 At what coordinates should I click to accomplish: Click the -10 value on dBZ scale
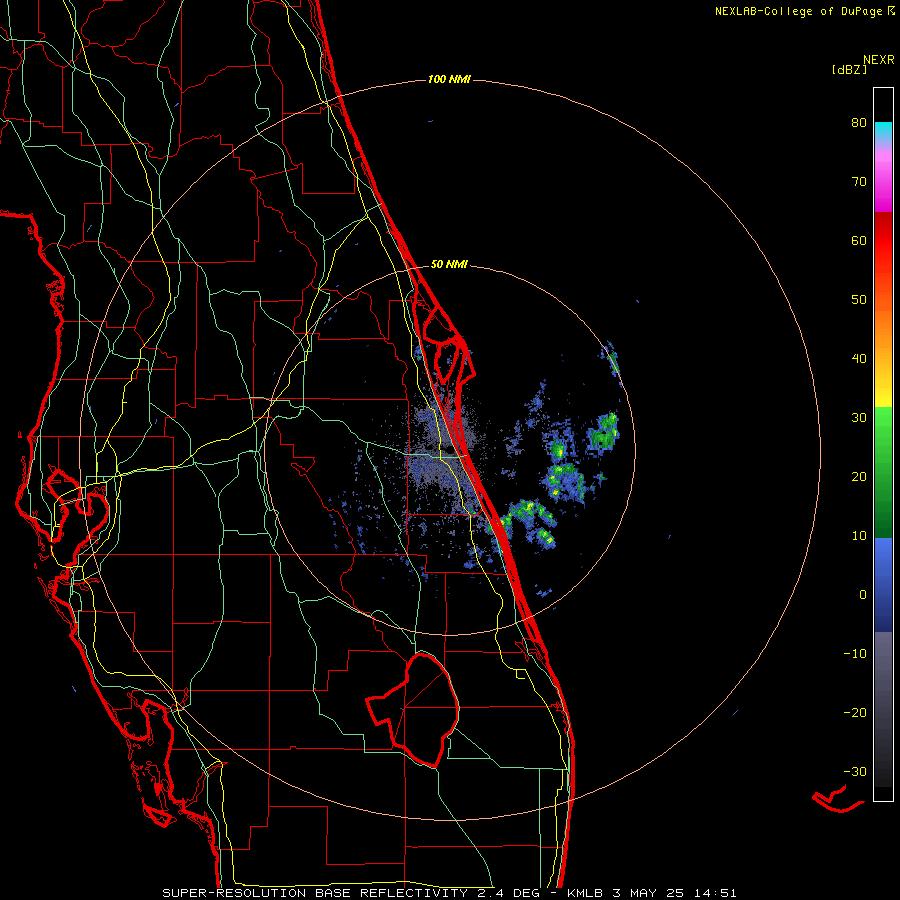tap(855, 654)
